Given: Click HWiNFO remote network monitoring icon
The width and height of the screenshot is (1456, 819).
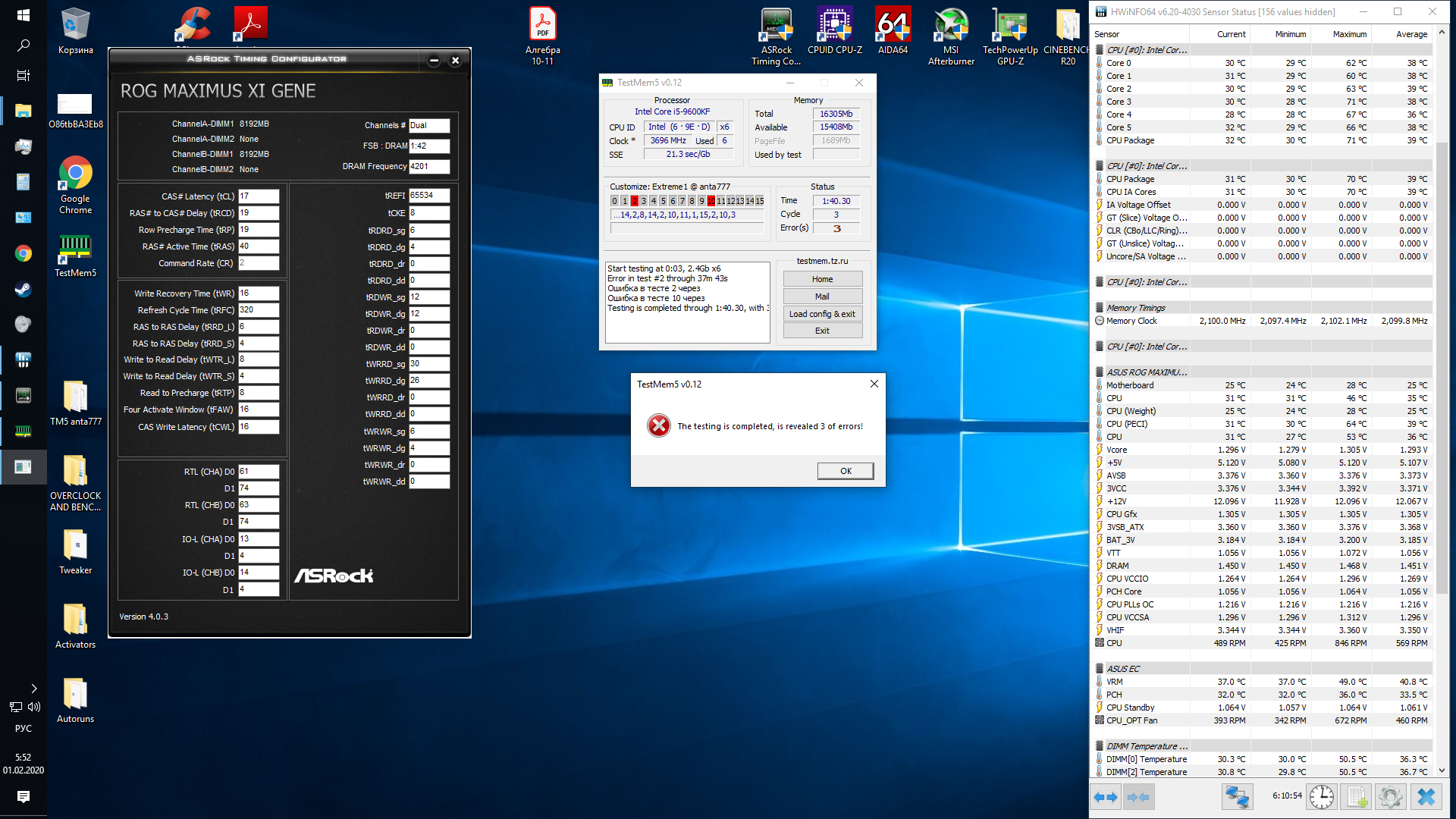Looking at the screenshot, I should click(1238, 797).
